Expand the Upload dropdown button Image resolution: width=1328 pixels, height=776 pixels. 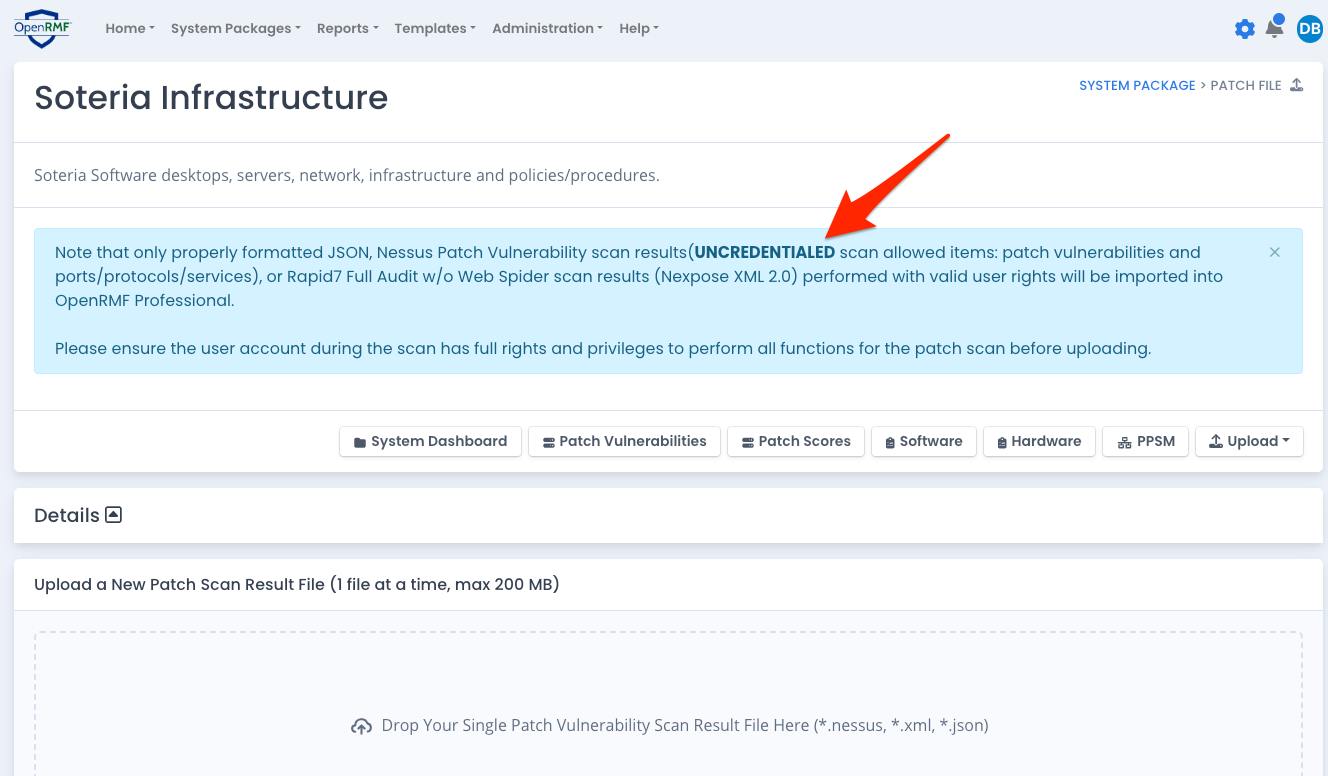1249,441
